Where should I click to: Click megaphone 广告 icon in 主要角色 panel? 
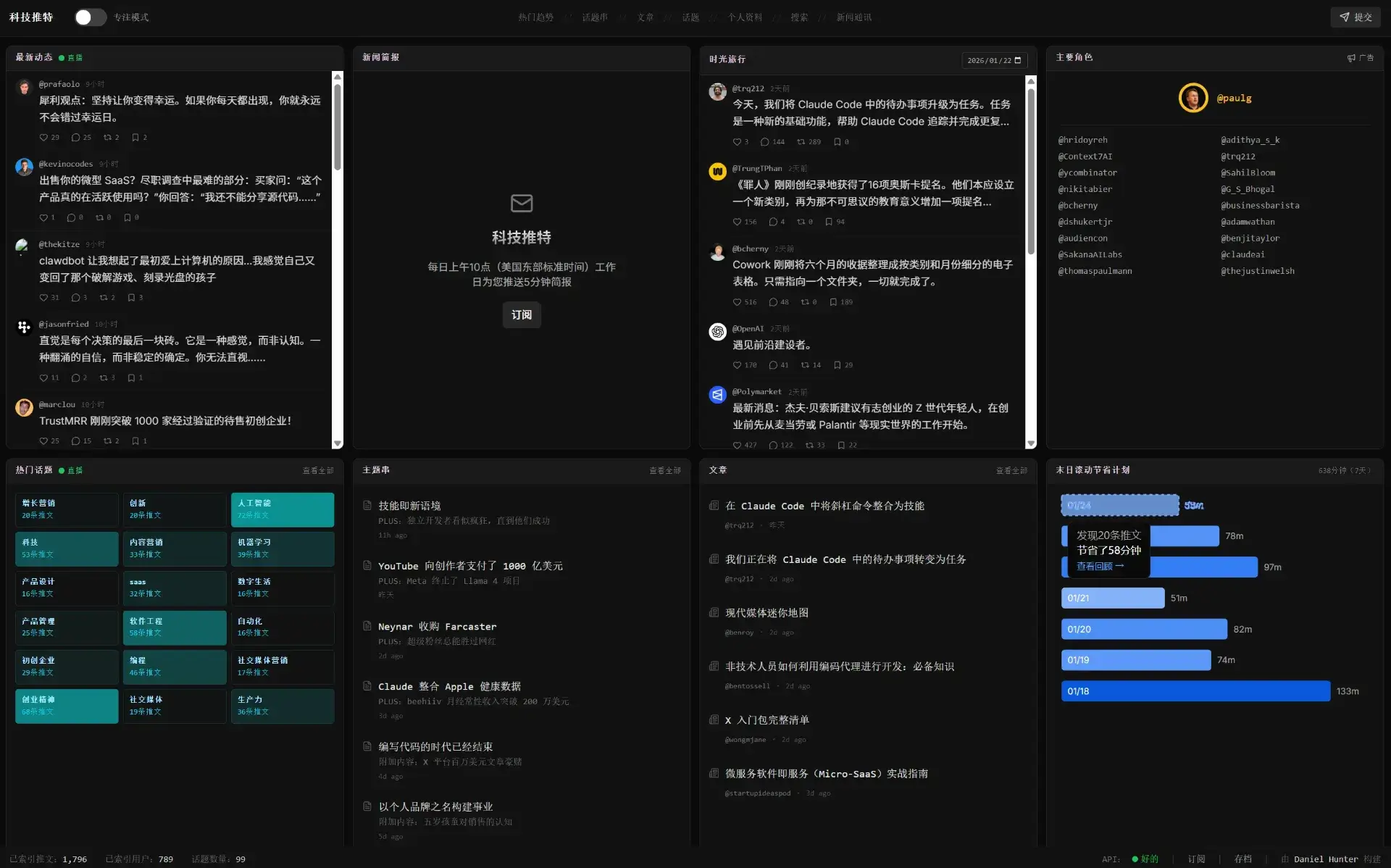1352,58
